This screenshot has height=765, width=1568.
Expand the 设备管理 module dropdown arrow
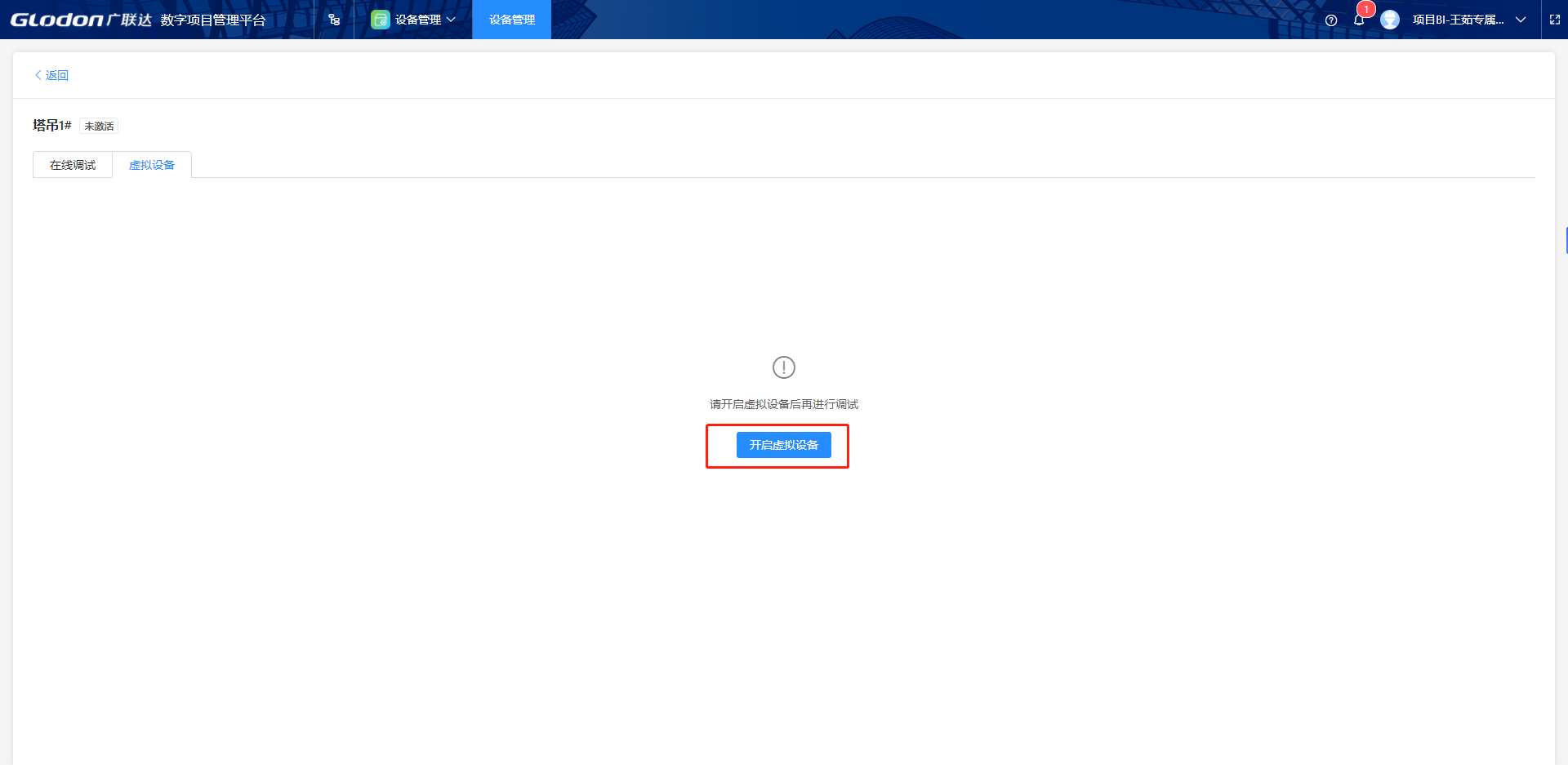tap(451, 20)
